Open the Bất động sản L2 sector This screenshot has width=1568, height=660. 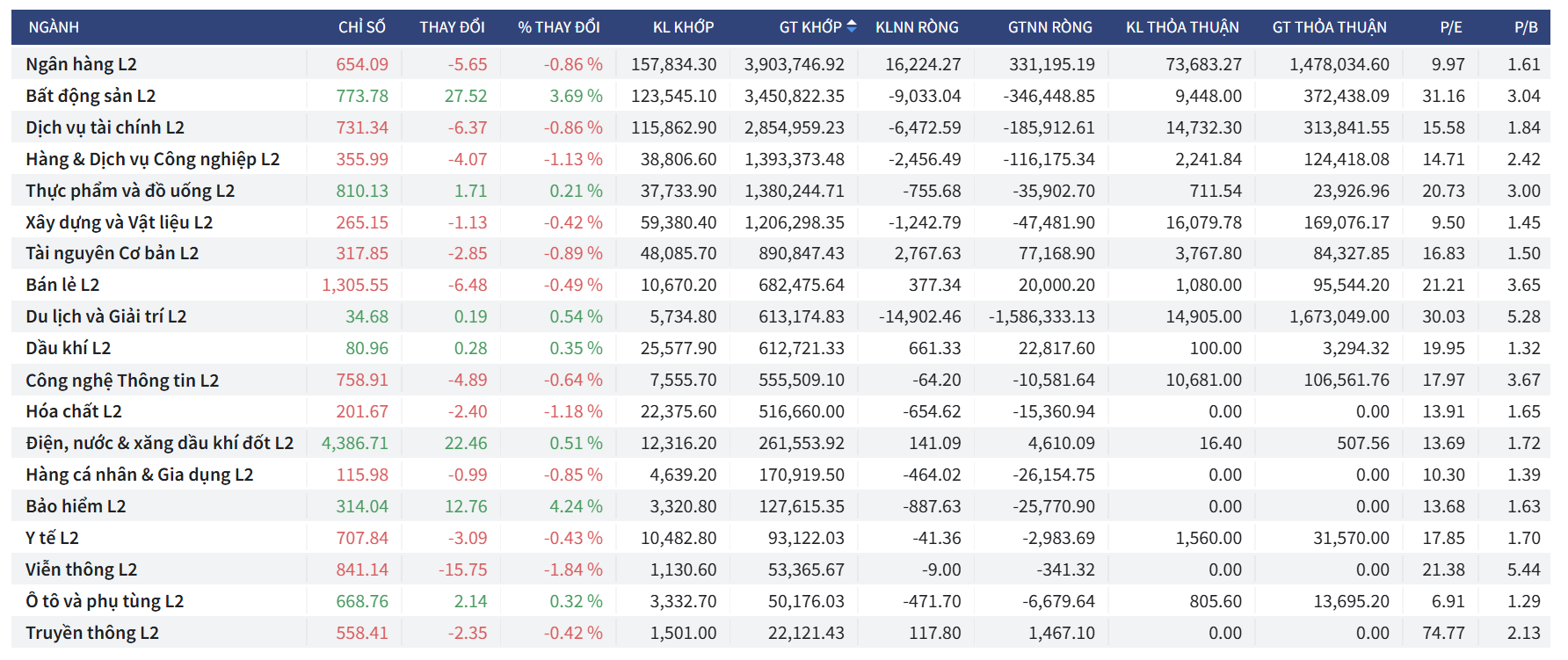91,96
